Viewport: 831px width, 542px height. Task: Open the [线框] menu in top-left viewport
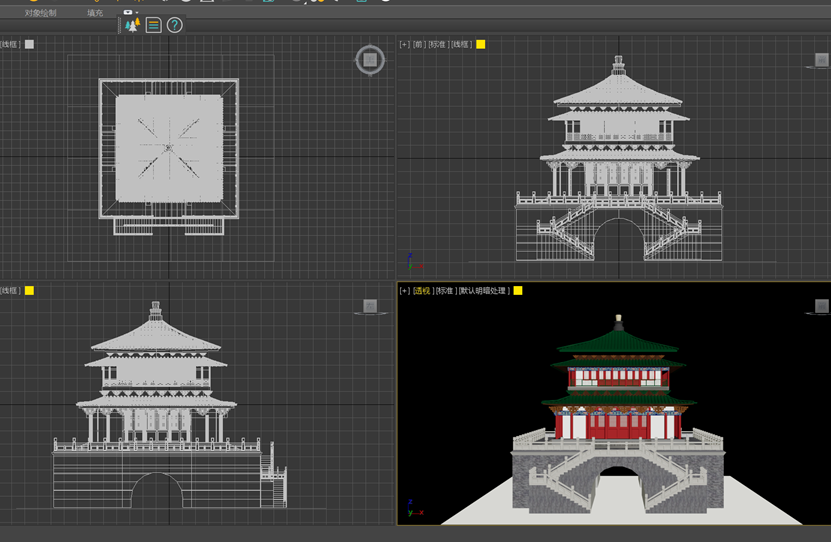[10, 45]
